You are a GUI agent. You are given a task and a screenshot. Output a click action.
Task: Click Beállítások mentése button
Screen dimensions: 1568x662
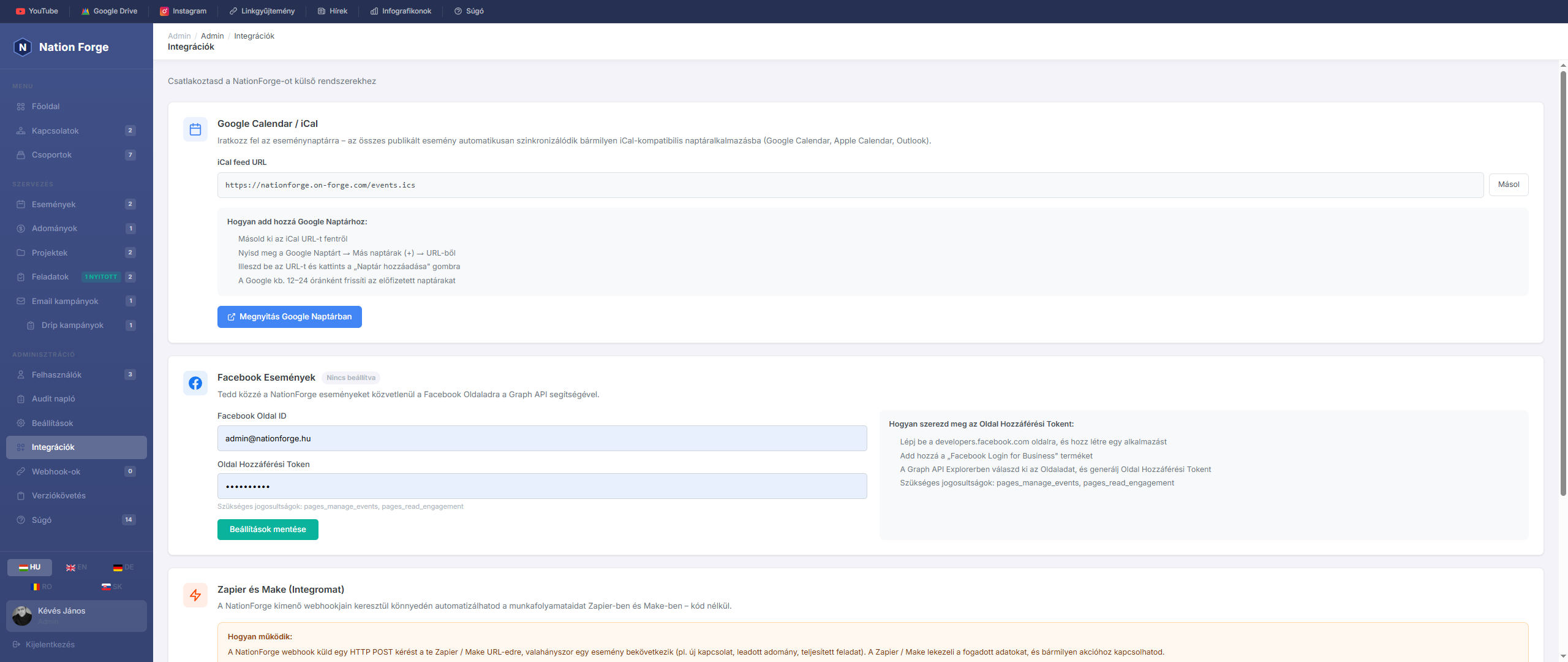(268, 530)
